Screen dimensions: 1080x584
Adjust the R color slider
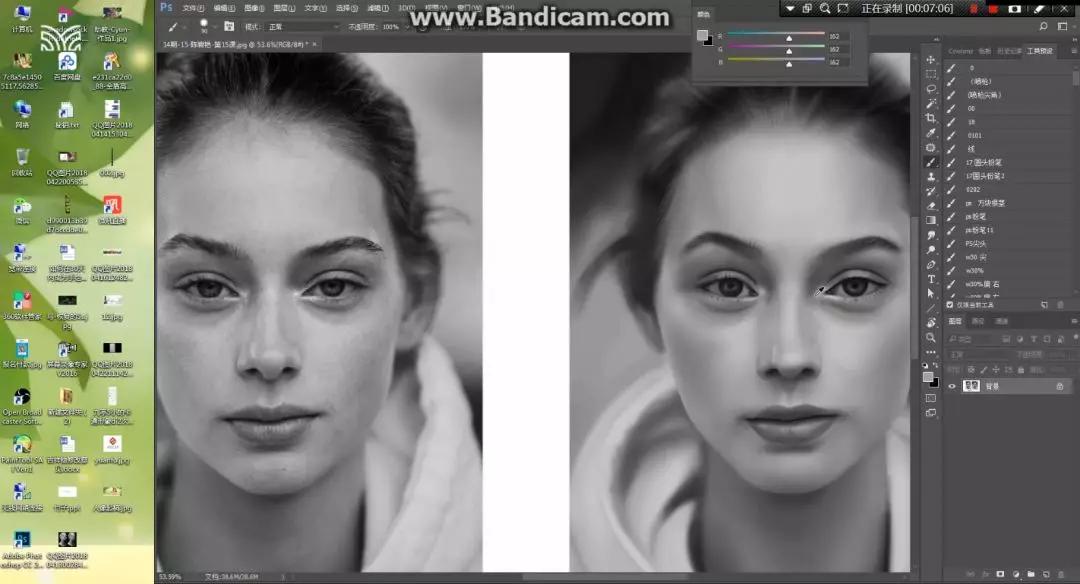[x=789, y=37]
